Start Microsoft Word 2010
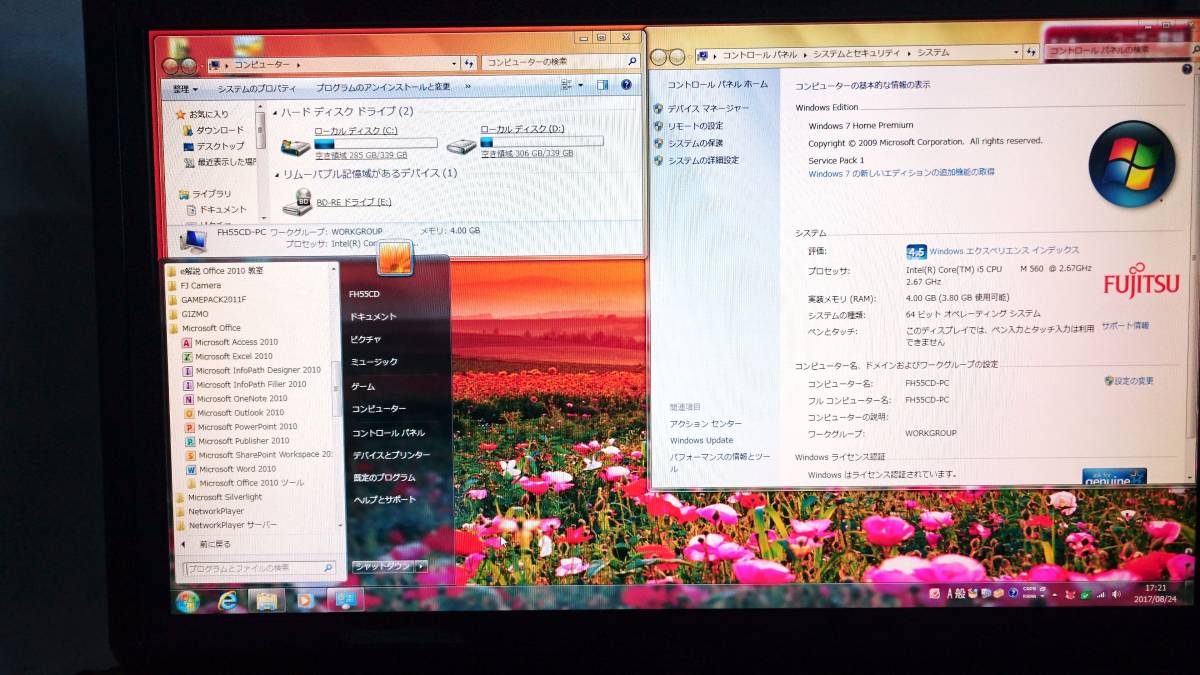1200x675 pixels. click(x=231, y=468)
